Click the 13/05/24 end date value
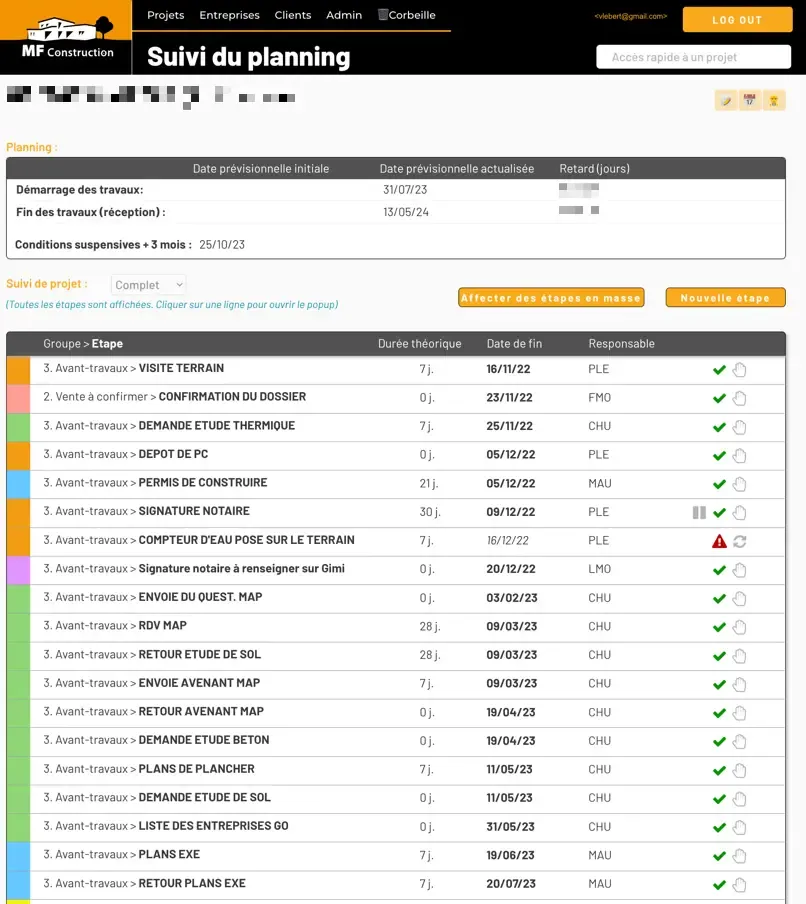Screen dimensions: 806x904 [406, 212]
